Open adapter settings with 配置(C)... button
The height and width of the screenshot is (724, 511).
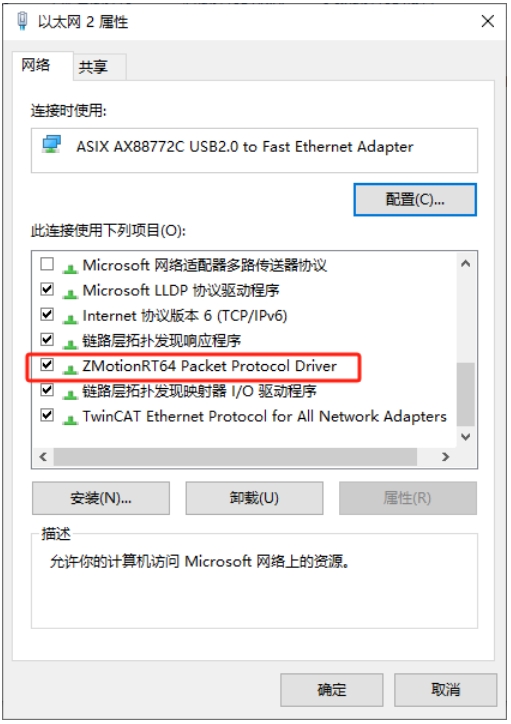pyautogui.click(x=415, y=199)
